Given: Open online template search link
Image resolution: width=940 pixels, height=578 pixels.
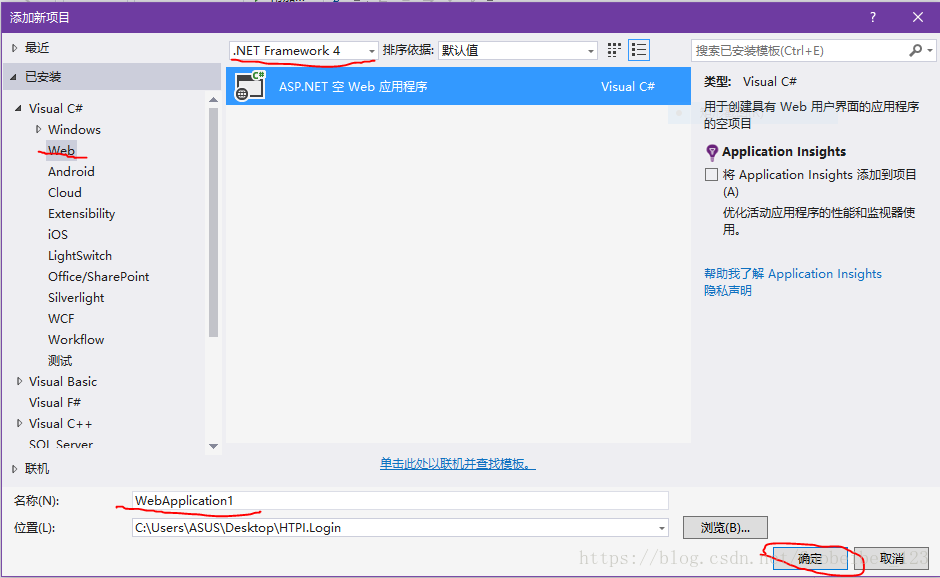Looking at the screenshot, I should click(x=457, y=463).
